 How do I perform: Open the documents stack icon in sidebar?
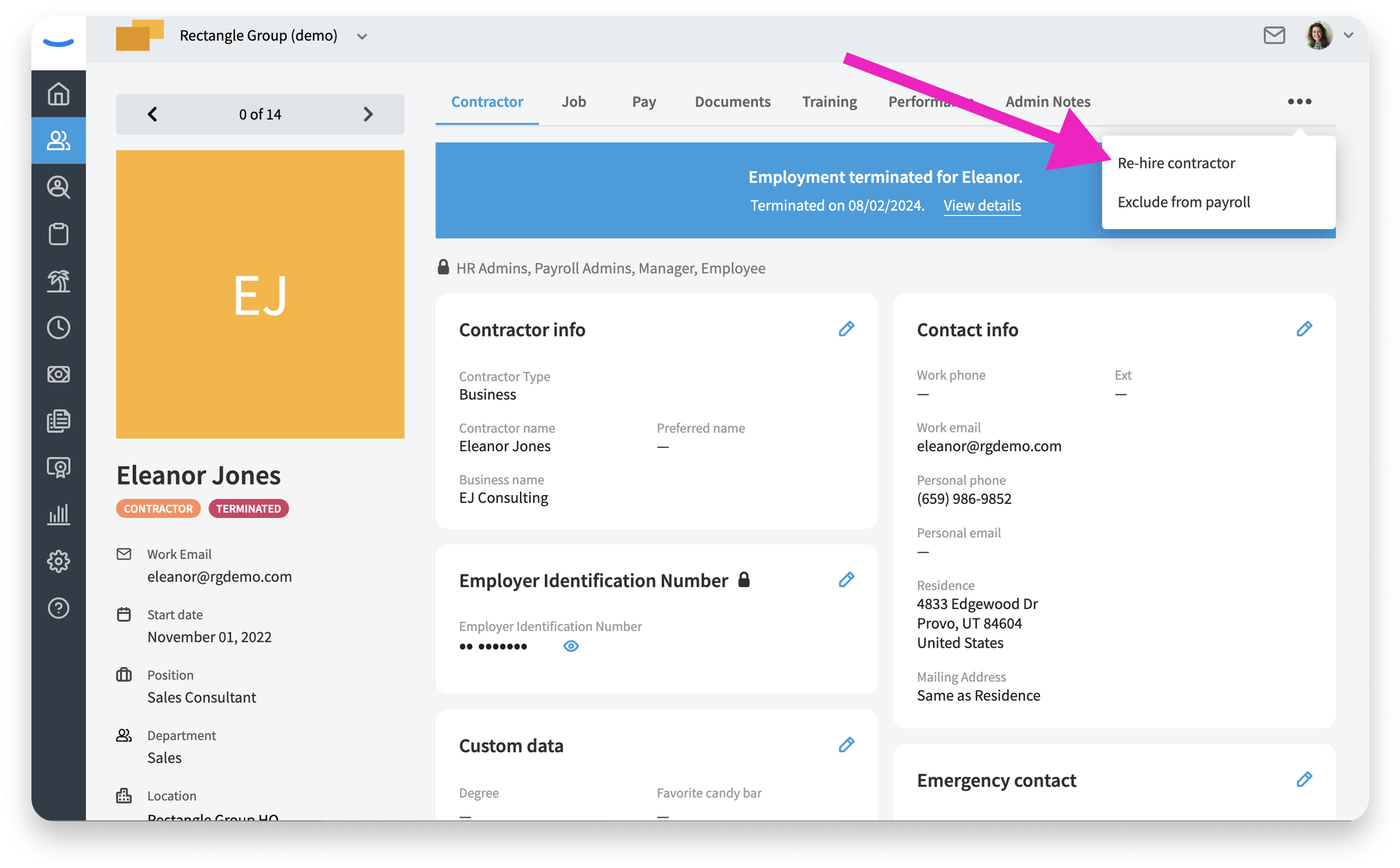pyautogui.click(x=58, y=421)
